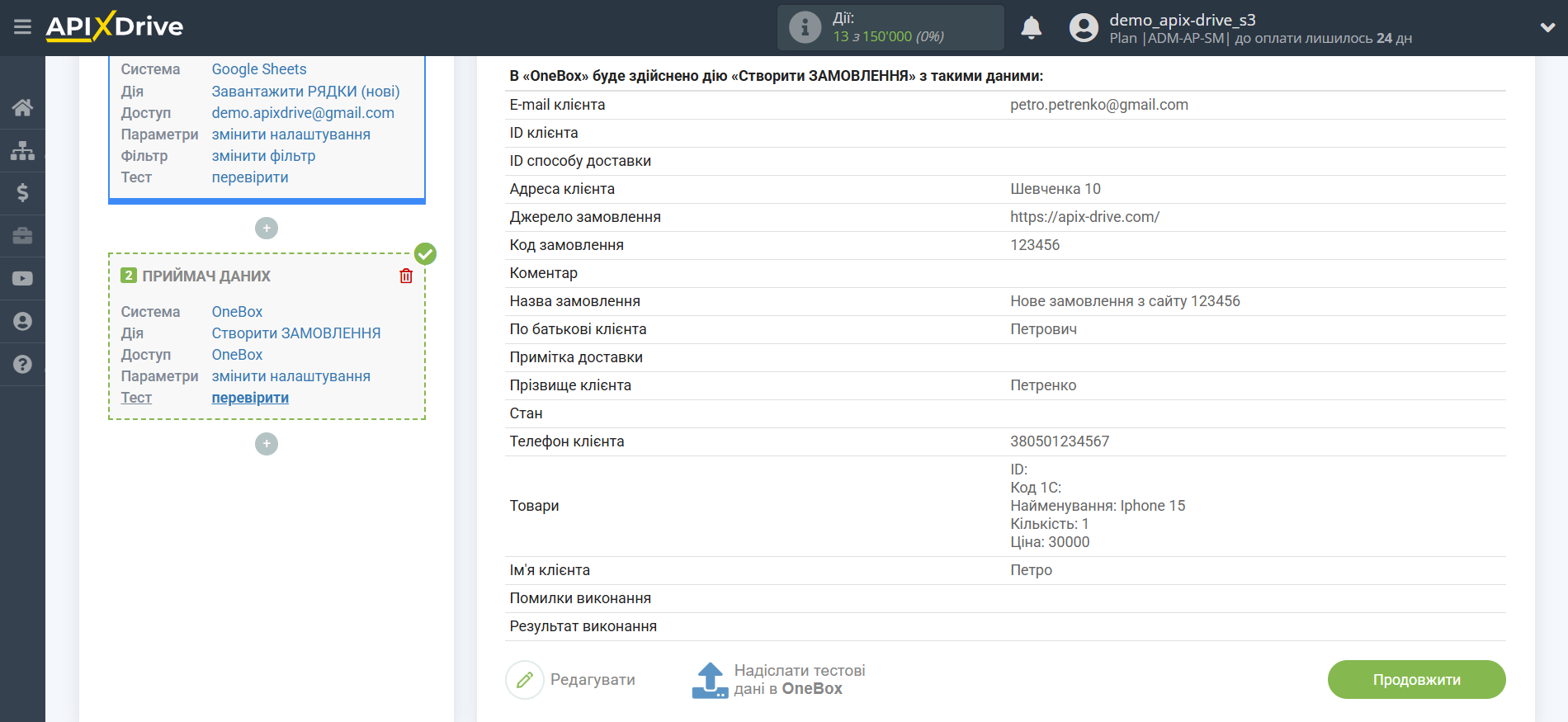Click bold перевірити in receiver block
This screenshot has height=722, width=1568.
250,398
